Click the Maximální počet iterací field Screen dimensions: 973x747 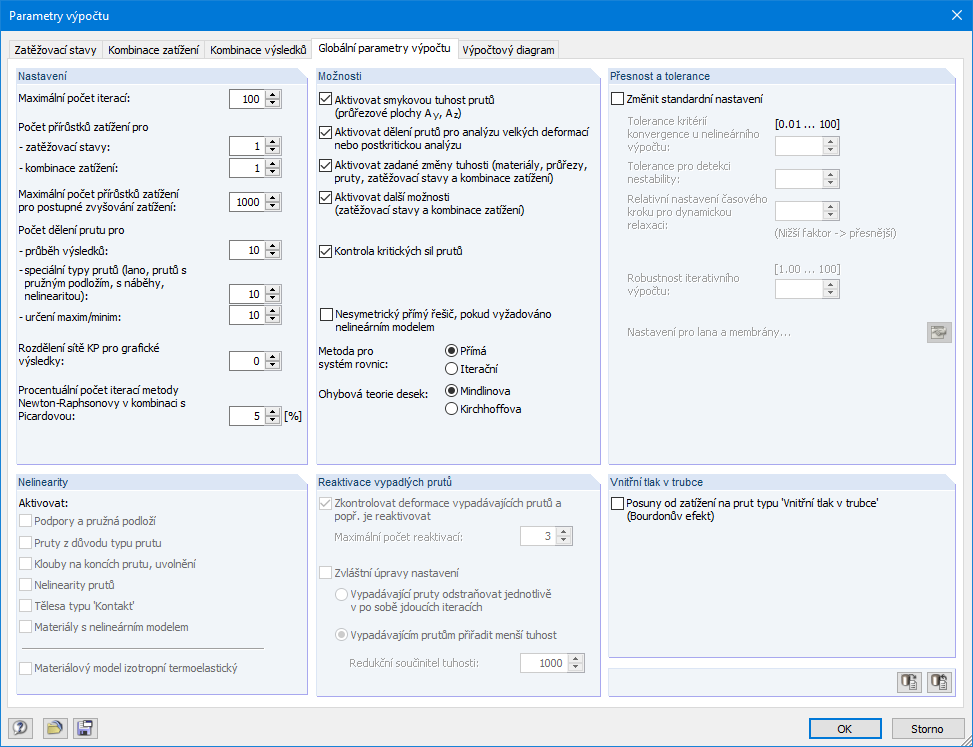point(247,99)
